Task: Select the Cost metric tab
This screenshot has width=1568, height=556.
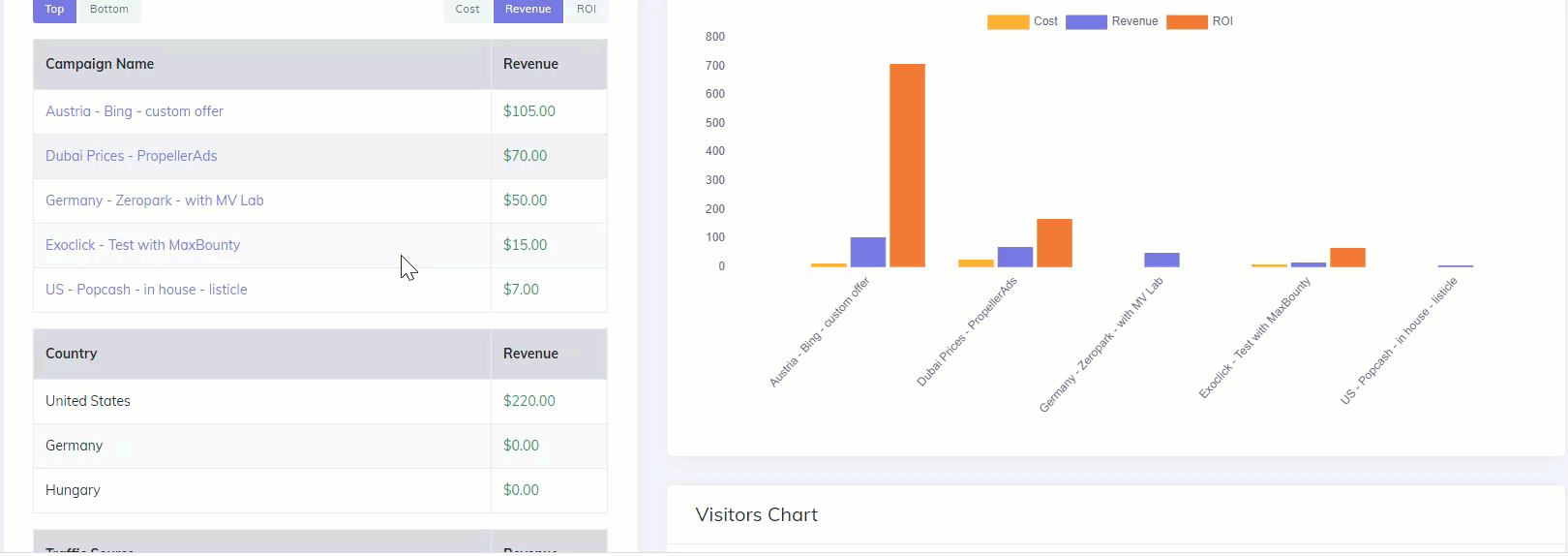Action: point(467,10)
